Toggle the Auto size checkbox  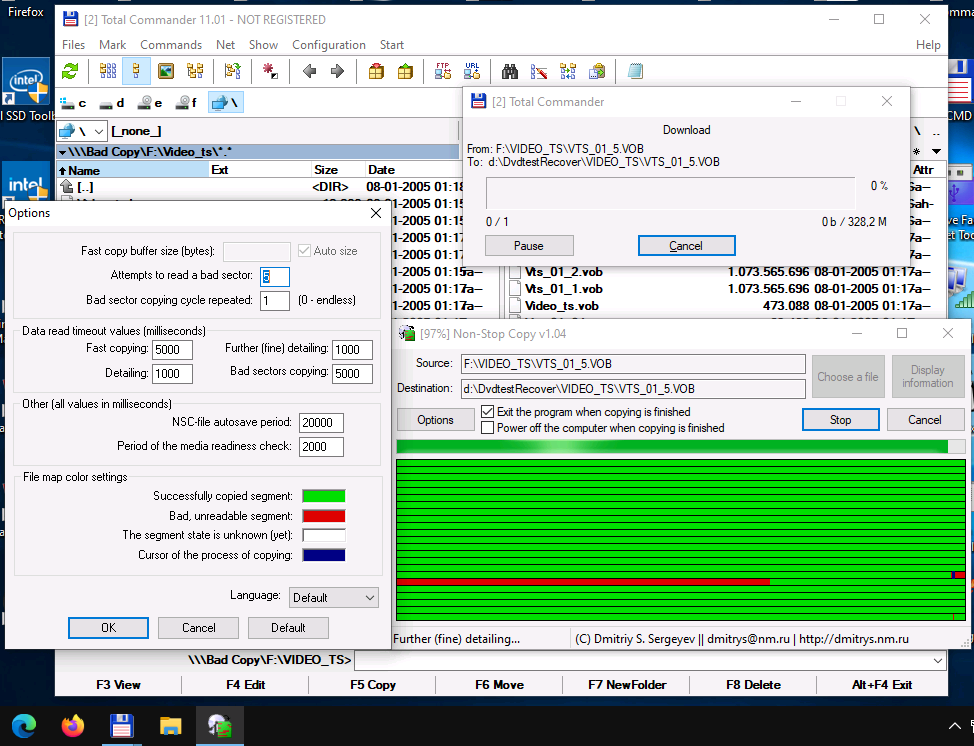305,251
